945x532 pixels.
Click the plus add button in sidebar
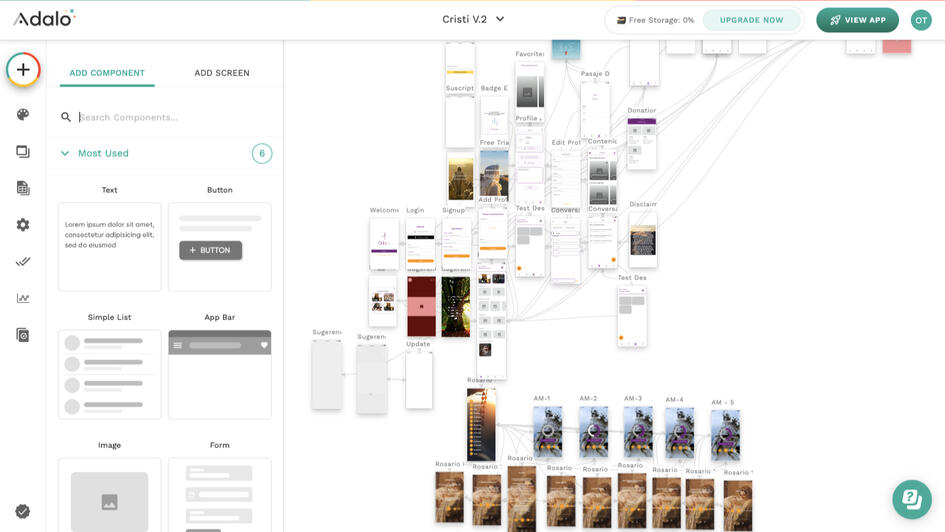coord(23,70)
